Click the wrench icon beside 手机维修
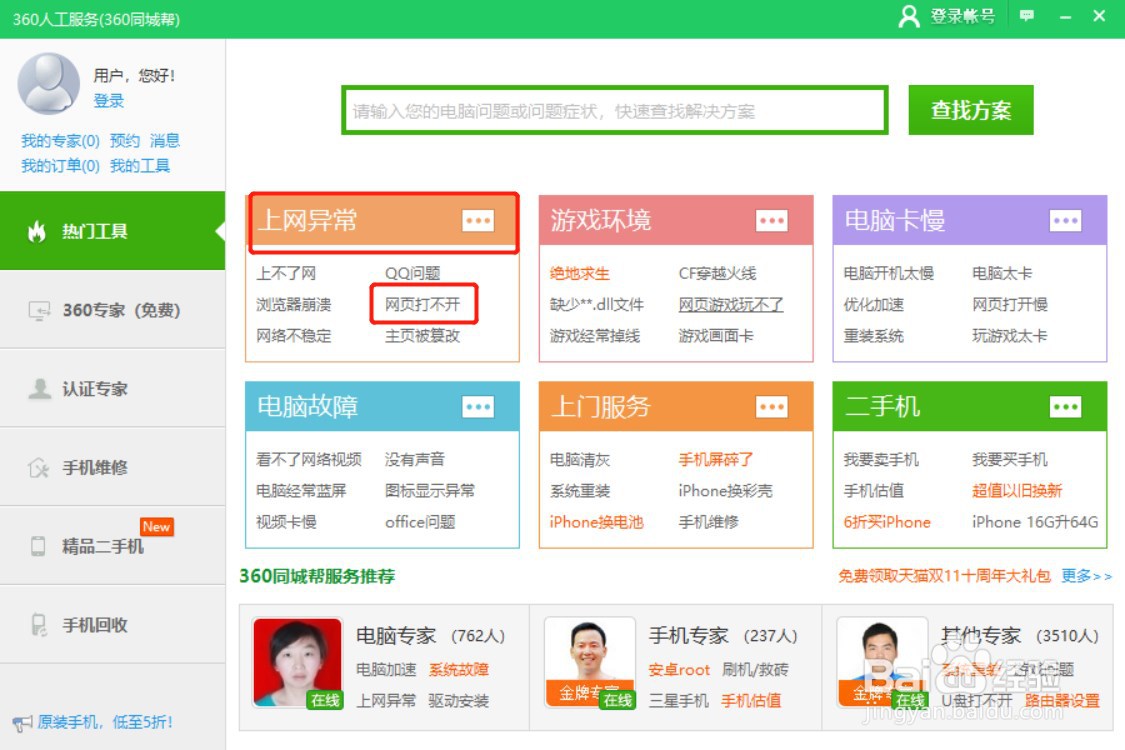Viewport: 1125px width, 750px height. tap(39, 468)
